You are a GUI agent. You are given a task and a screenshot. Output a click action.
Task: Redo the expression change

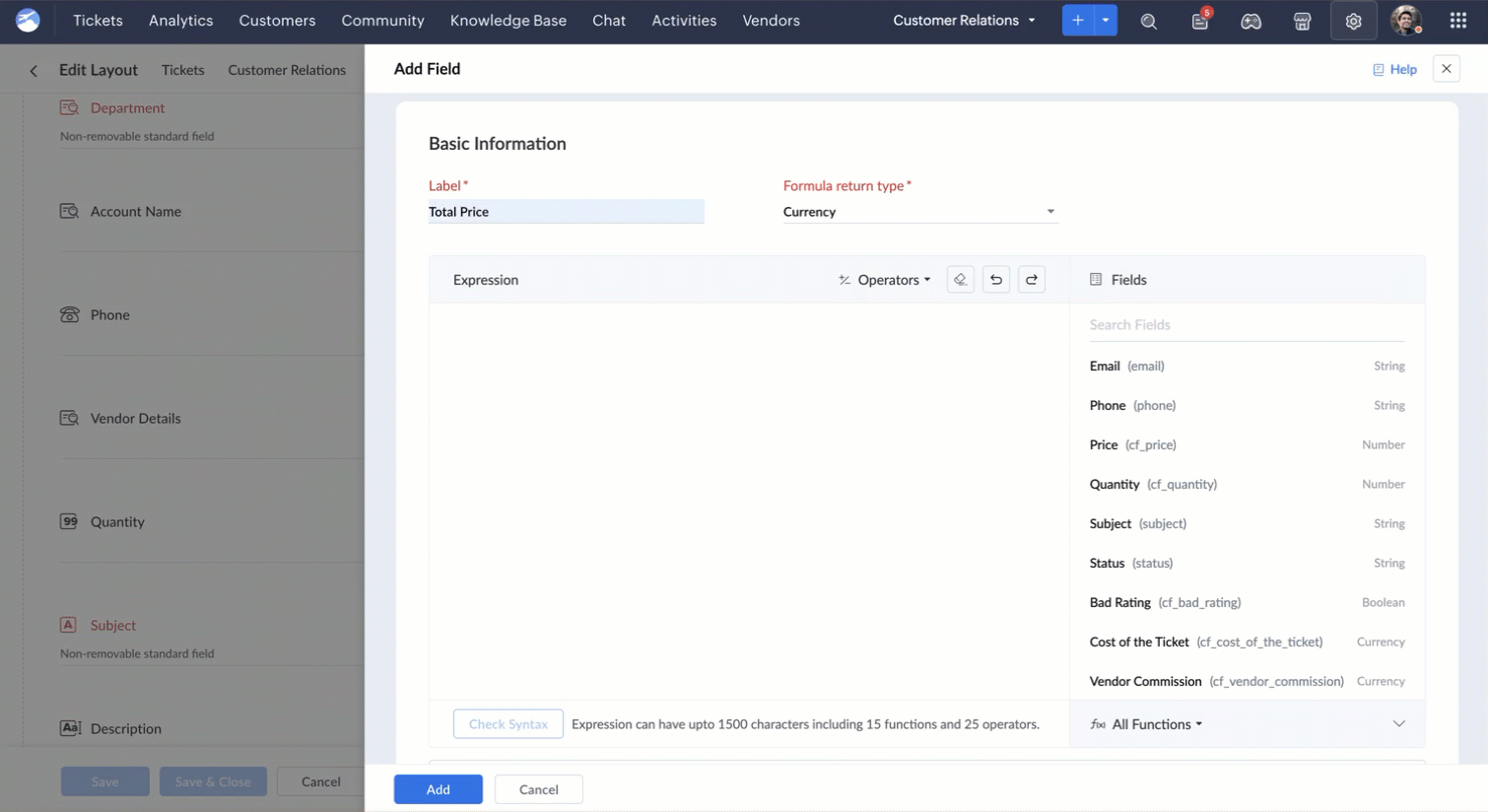1031,280
